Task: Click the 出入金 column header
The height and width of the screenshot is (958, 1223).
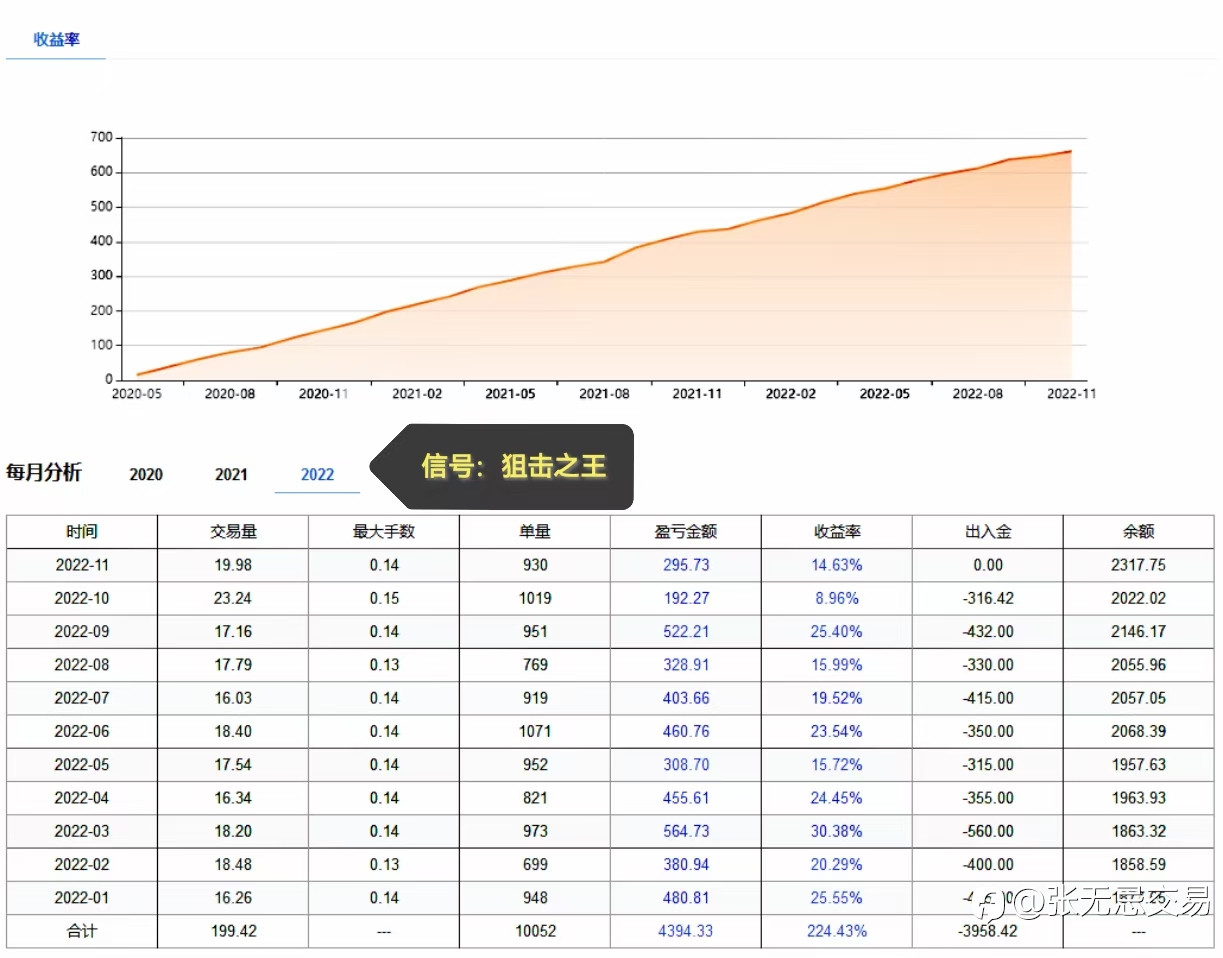Action: coord(988,532)
